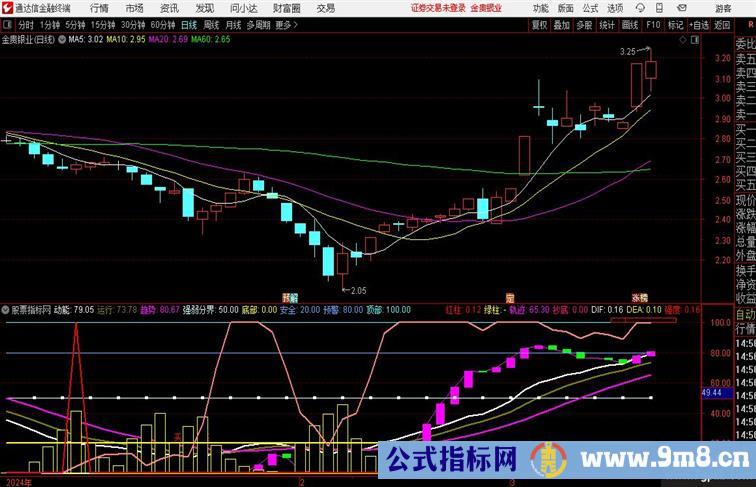
Task: Click the mobile phone icon
Action: click(659, 8)
